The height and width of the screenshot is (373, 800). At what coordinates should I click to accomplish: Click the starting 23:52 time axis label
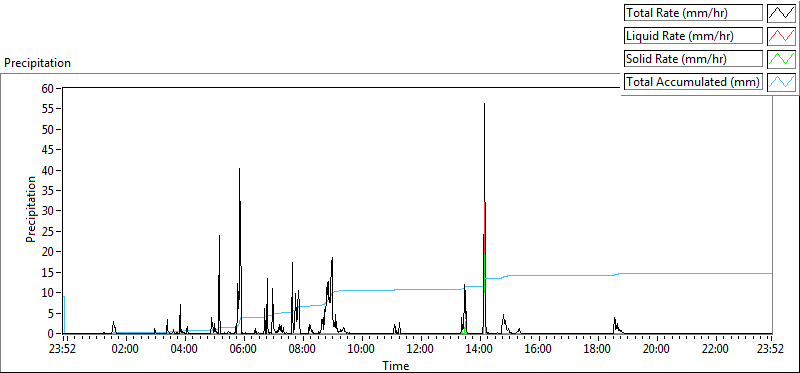coord(64,350)
